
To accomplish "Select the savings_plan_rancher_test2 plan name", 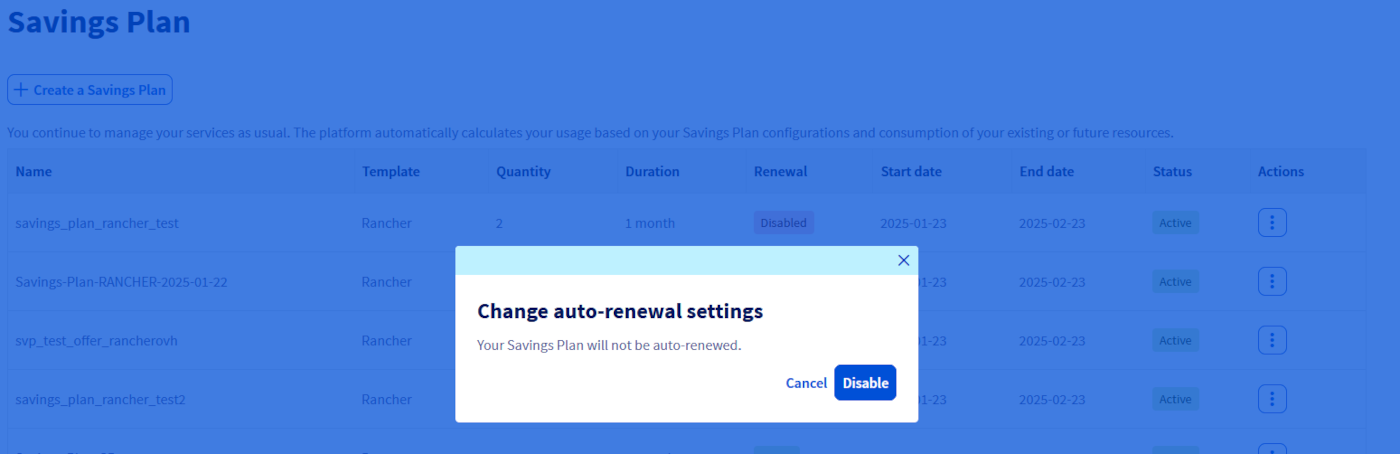I will pyautogui.click(x=101, y=400).
